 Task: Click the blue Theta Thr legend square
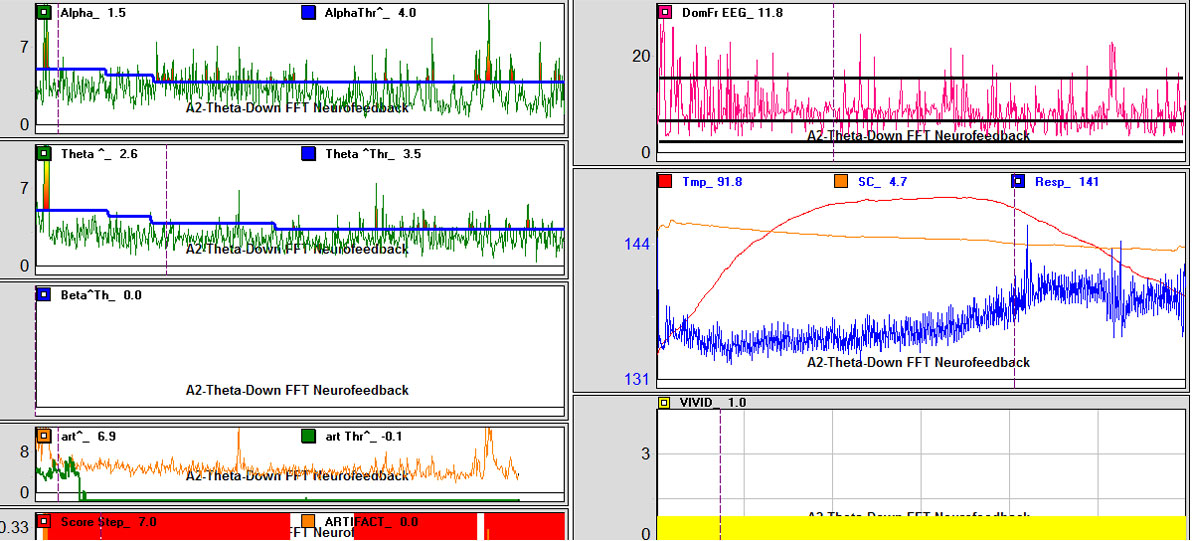tap(308, 155)
